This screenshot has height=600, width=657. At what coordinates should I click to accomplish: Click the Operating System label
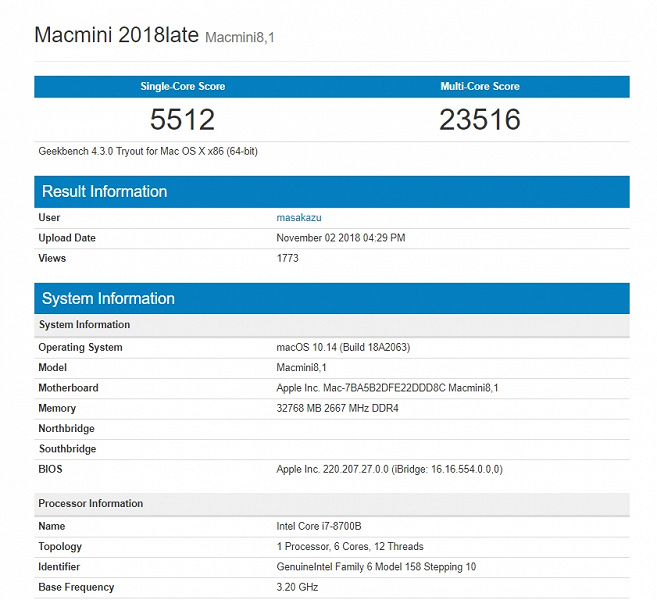[80, 347]
